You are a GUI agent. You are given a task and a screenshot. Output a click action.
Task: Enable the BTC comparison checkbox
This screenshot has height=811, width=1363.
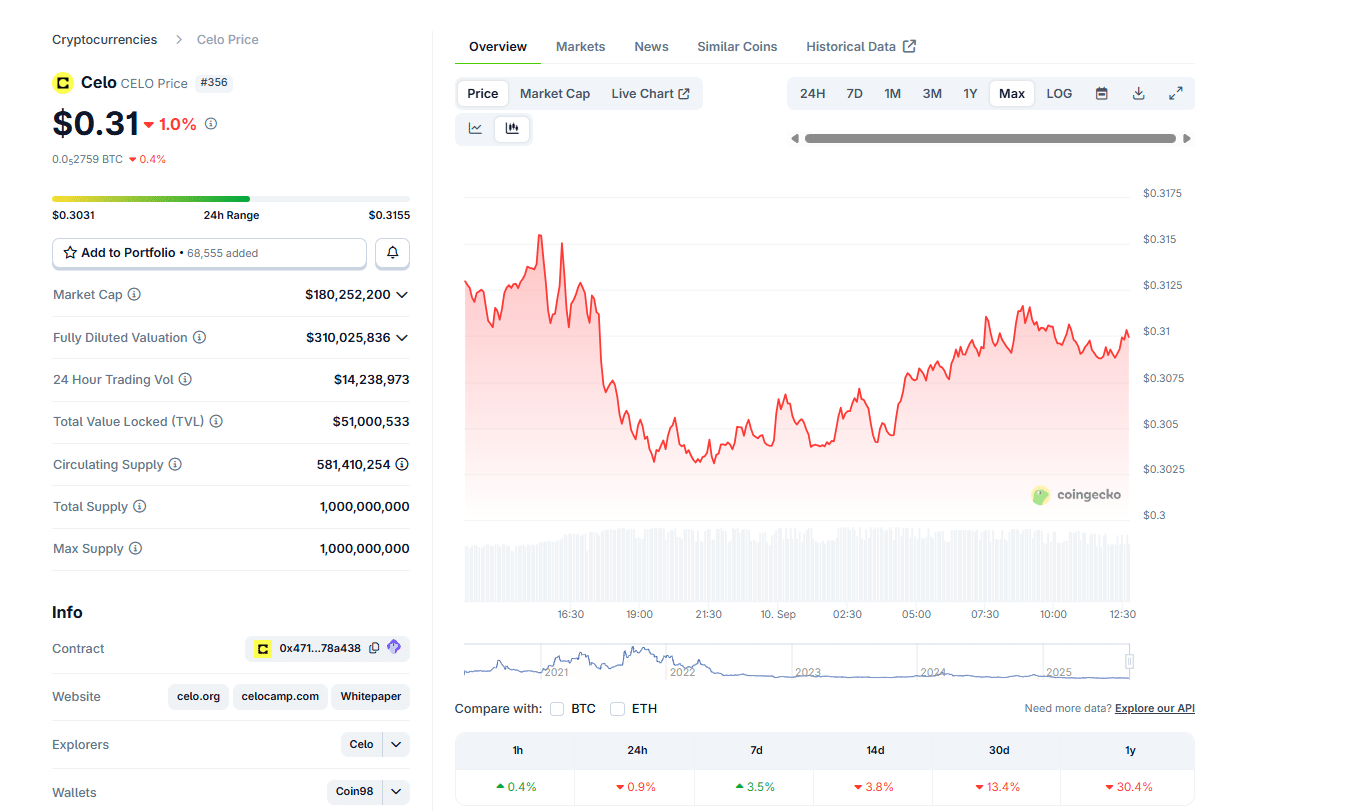pos(556,708)
